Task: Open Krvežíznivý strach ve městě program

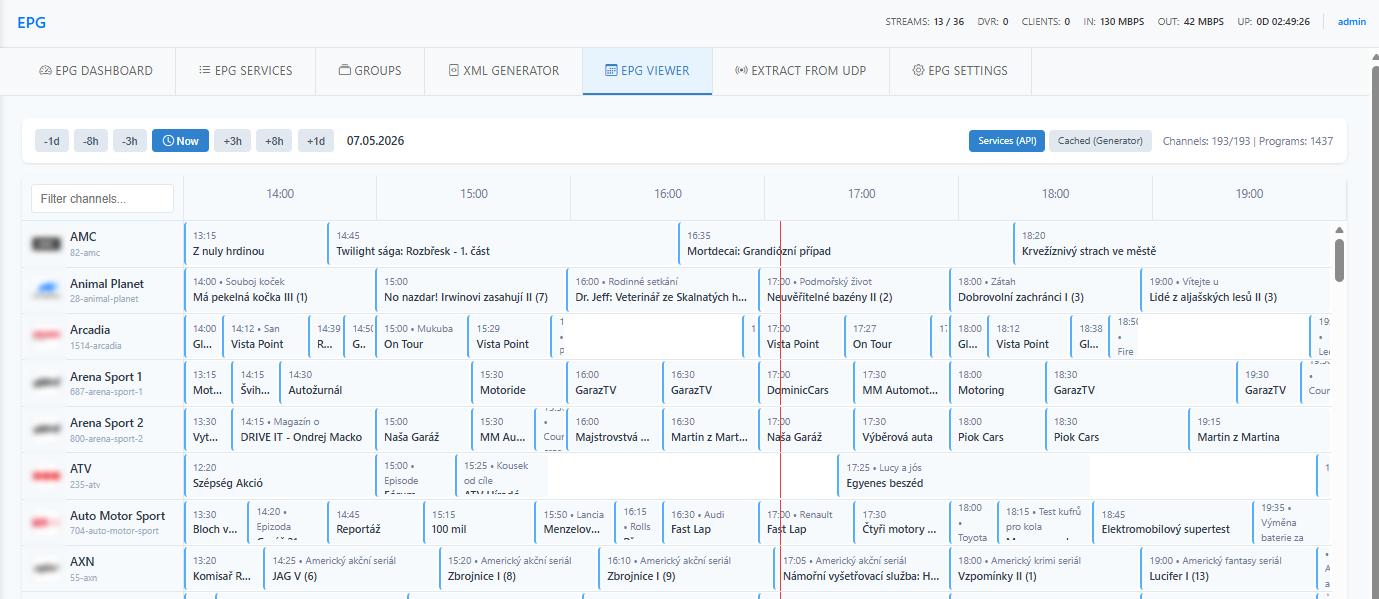Action: coord(1172,244)
